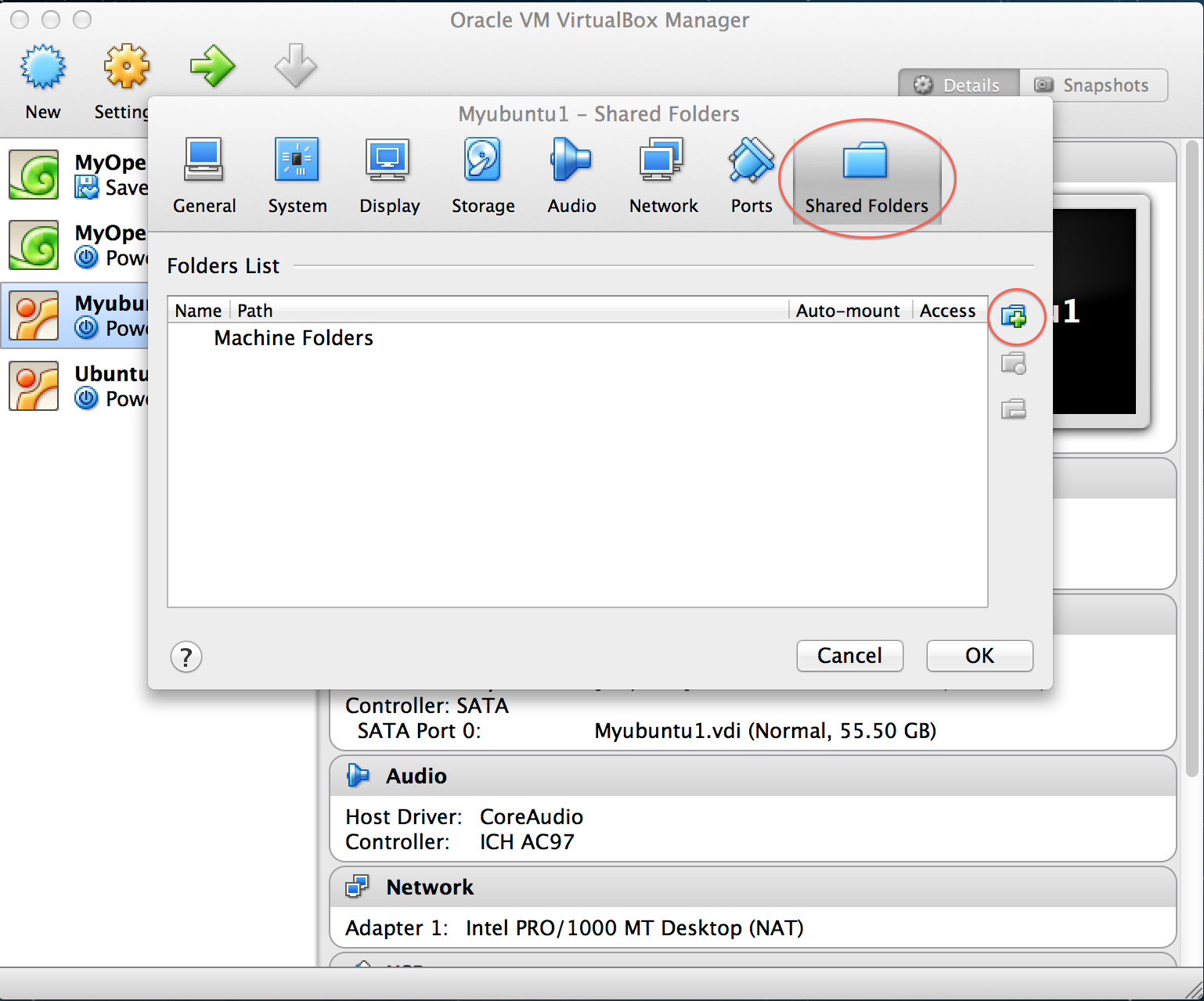Viewport: 1204px width, 1001px height.
Task: Open help with the question mark button
Action: [186, 657]
